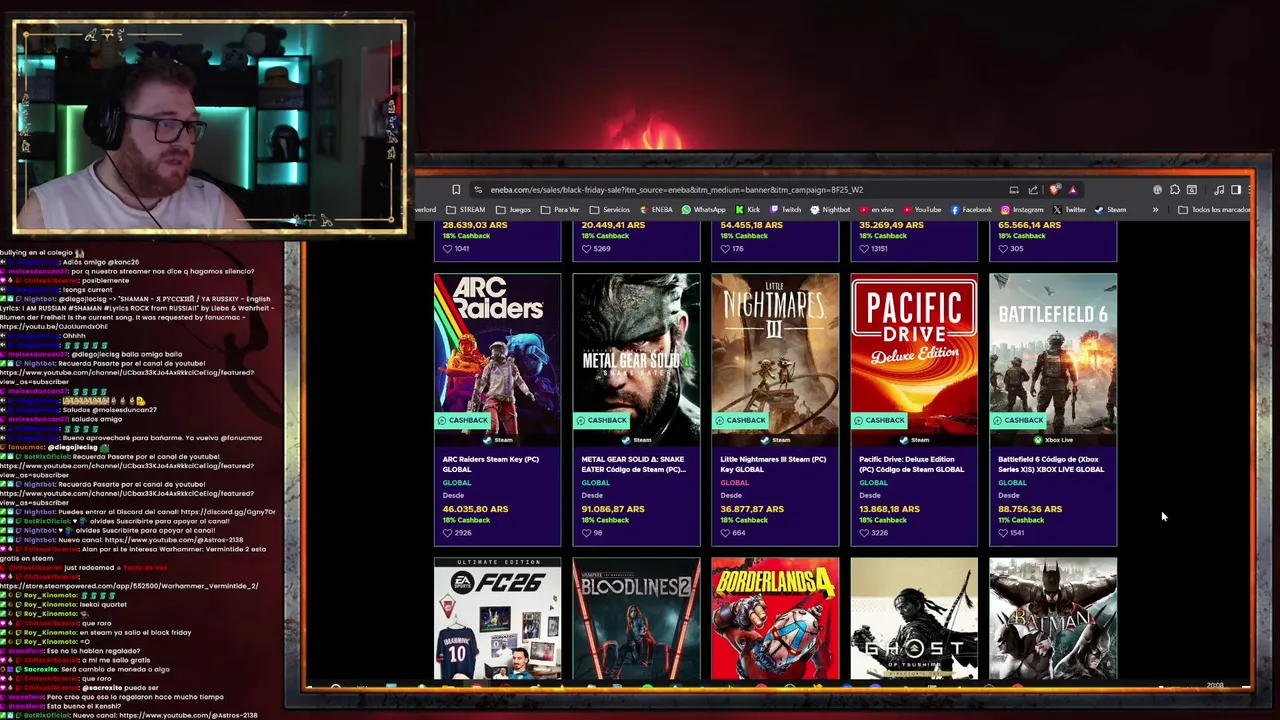Wishlist Little Nightmares III heart showing 664
Image resolution: width=1280 pixels, height=720 pixels.
(x=725, y=533)
